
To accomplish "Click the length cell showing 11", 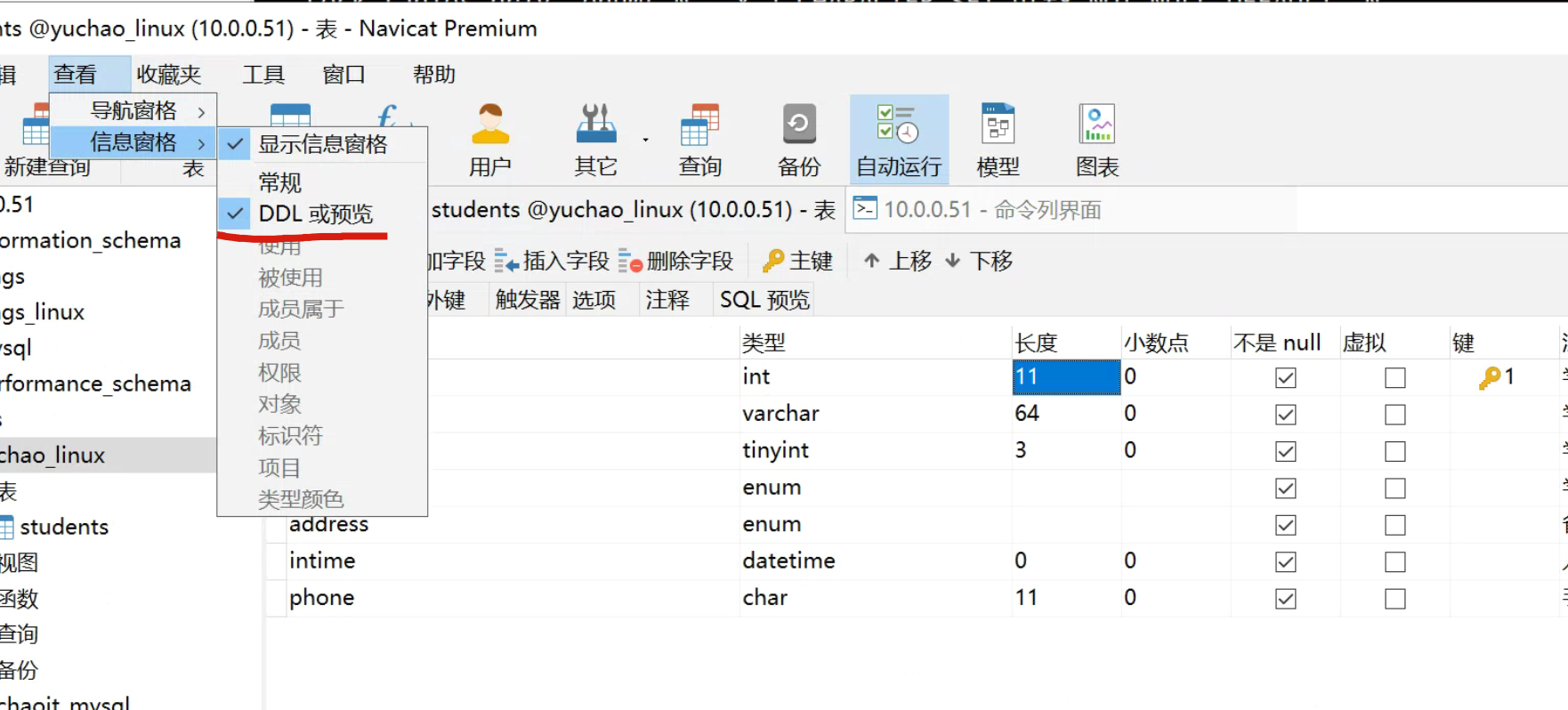I will coord(1065,377).
